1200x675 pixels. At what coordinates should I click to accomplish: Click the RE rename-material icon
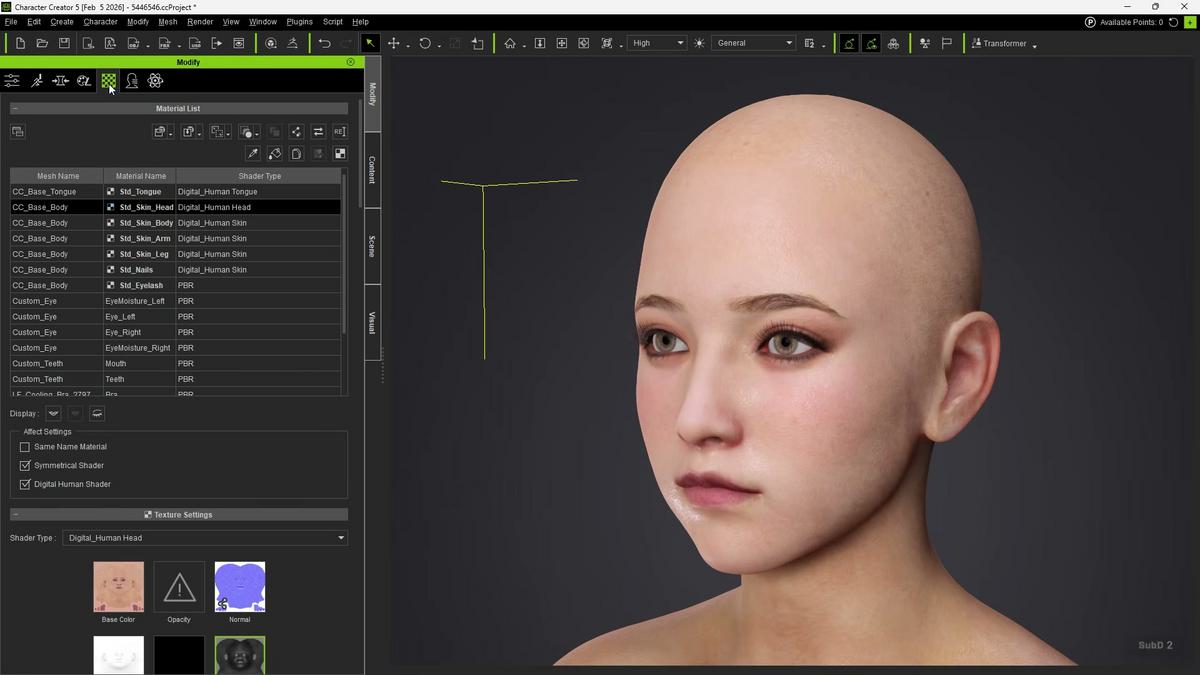click(340, 131)
